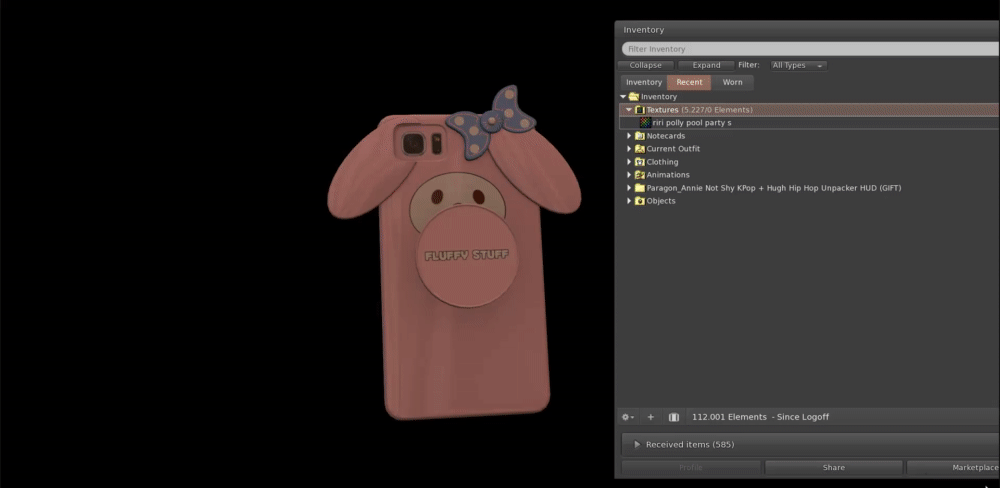1000x488 pixels.
Task: Select the Paragon_Annie Not Shy KPop folder label
Action: tap(774, 188)
